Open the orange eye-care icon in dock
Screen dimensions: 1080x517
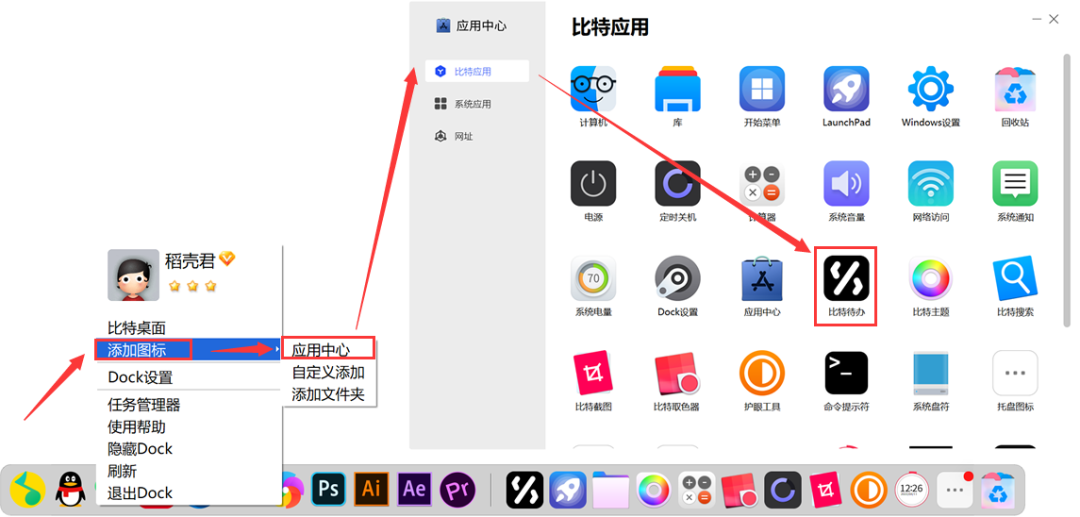pos(869,489)
